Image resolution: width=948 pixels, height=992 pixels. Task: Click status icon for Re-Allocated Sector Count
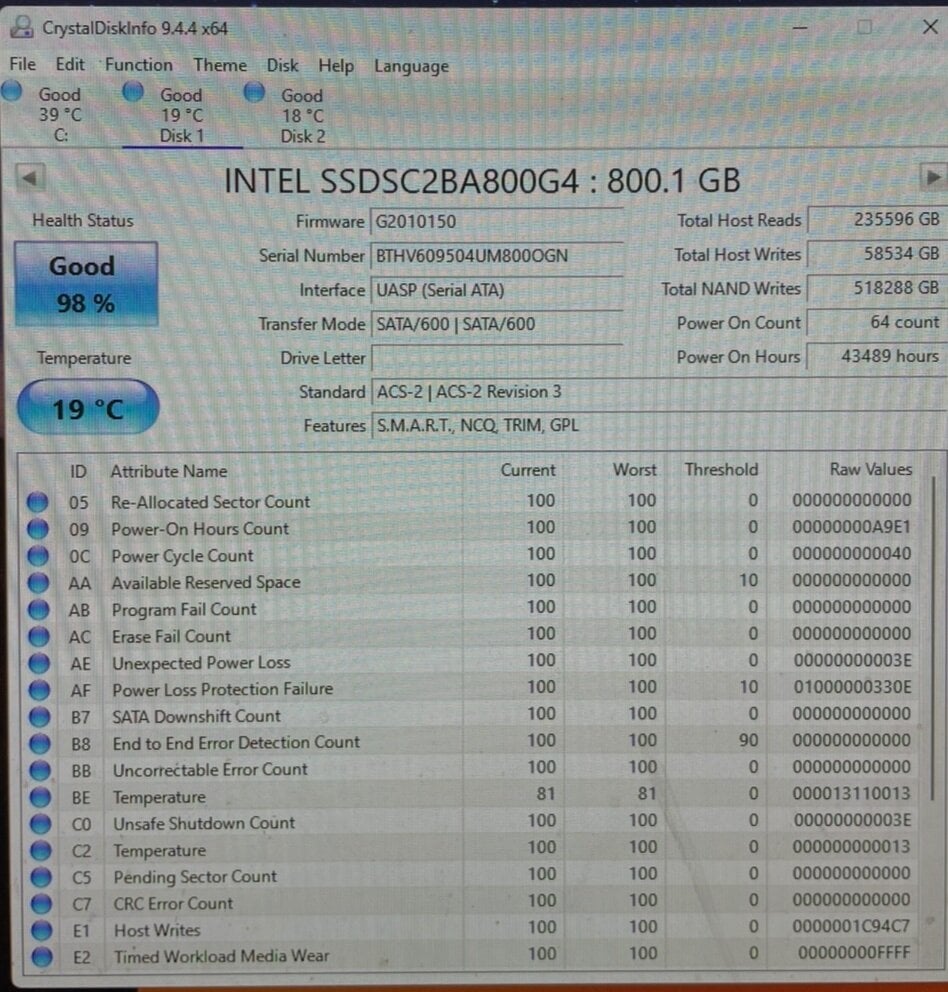38,502
